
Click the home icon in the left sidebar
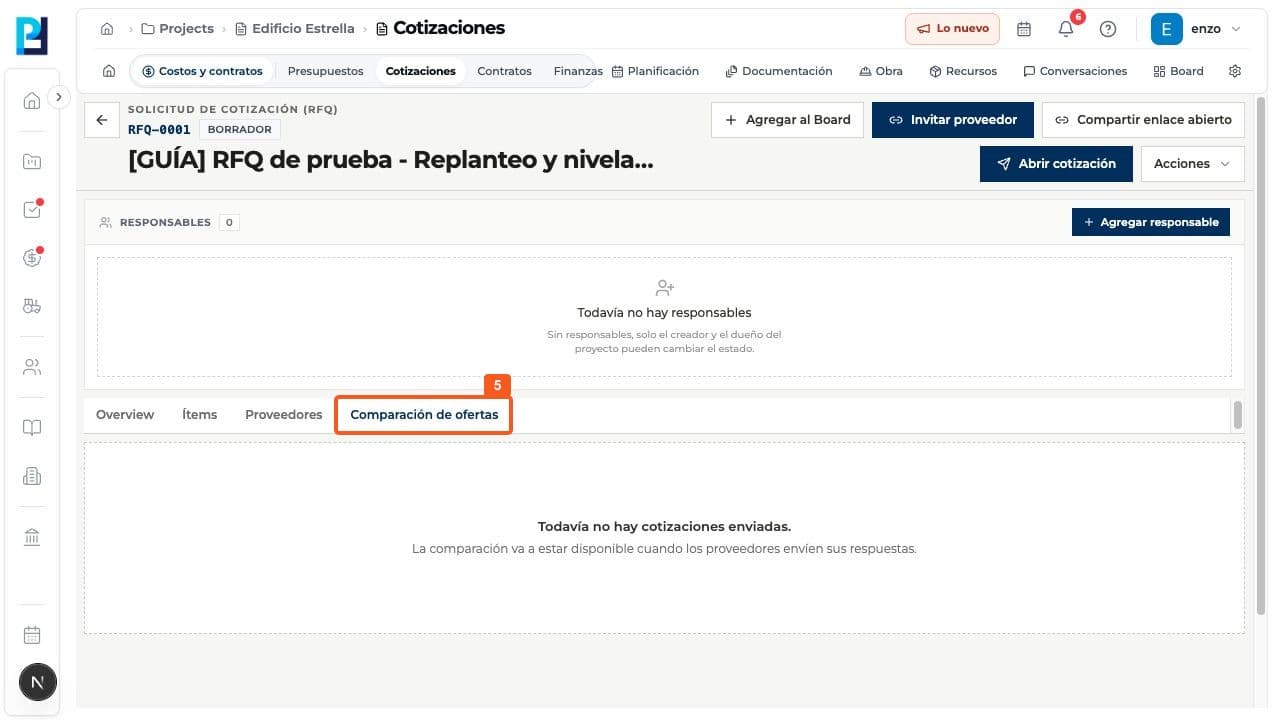(32, 100)
